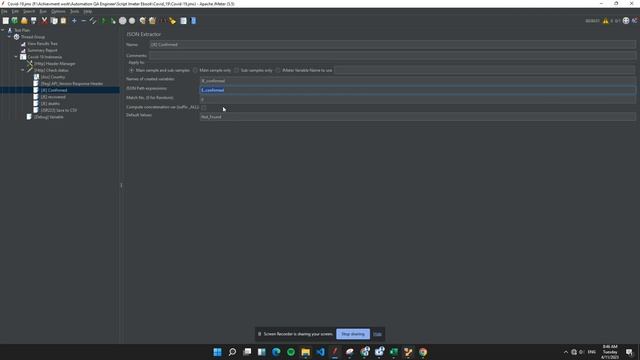The width and height of the screenshot is (640, 360).
Task: Collapse the Thread Group node
Action: pyautogui.click(x=9, y=37)
